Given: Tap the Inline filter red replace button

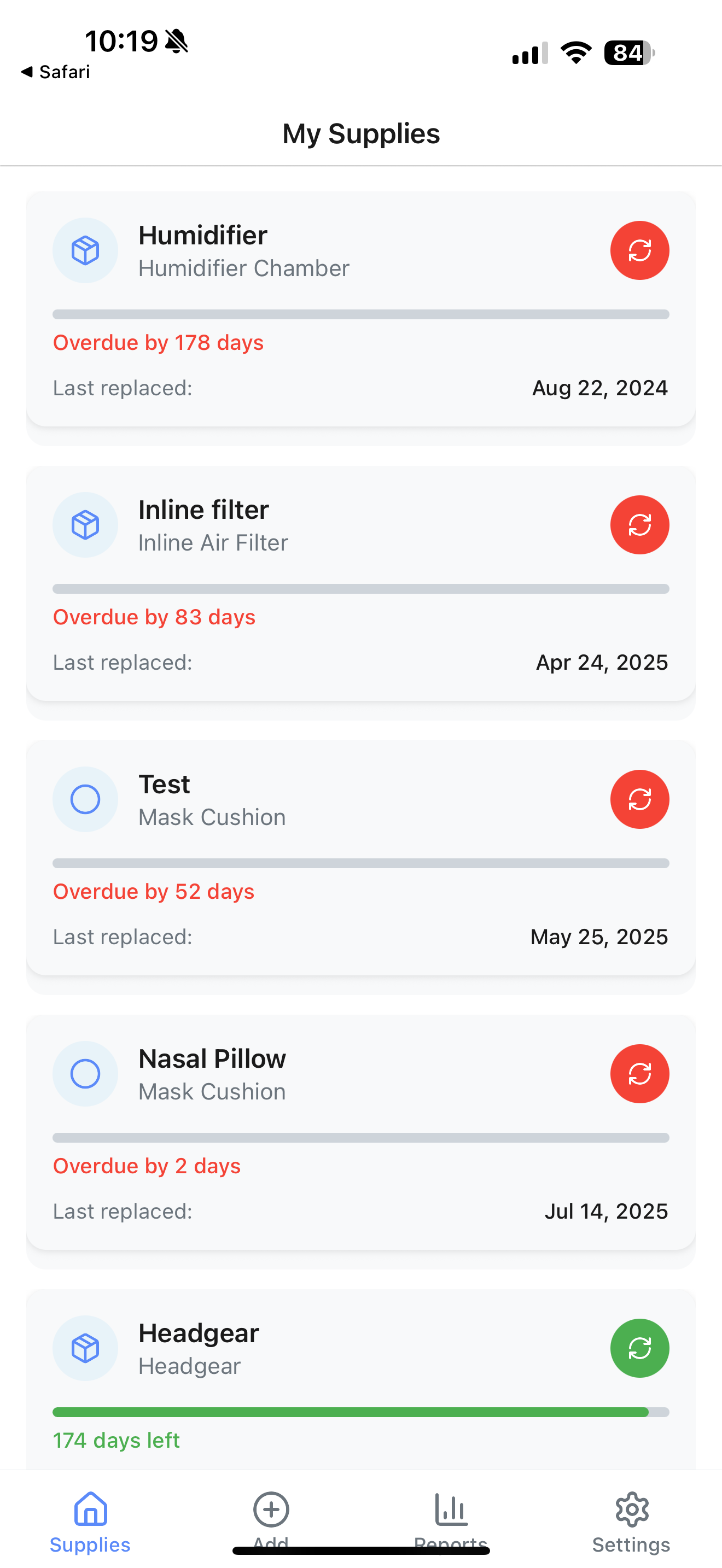Looking at the screenshot, I should coord(639,525).
